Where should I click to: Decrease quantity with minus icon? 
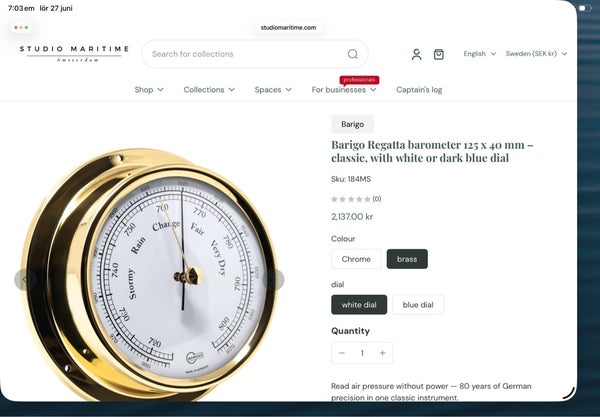(x=342, y=353)
